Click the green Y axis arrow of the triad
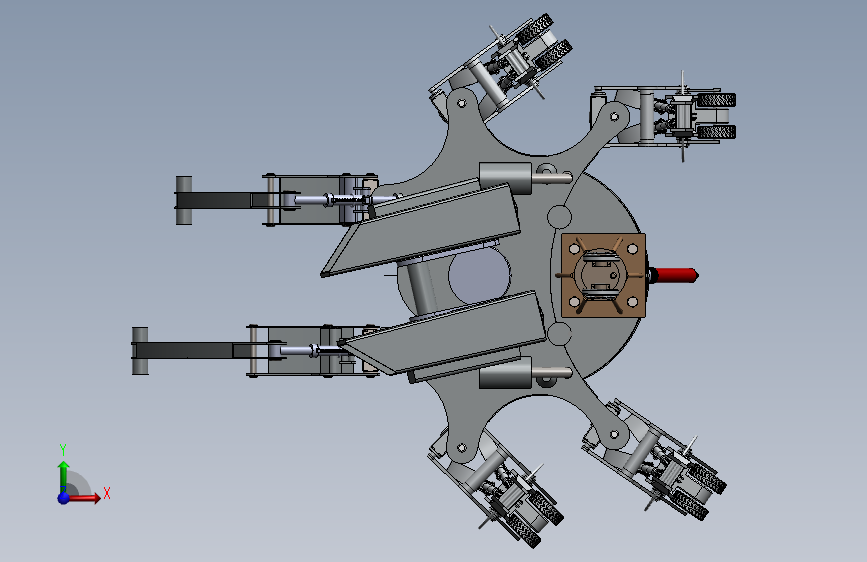The height and width of the screenshot is (562, 867). pyautogui.click(x=64, y=476)
